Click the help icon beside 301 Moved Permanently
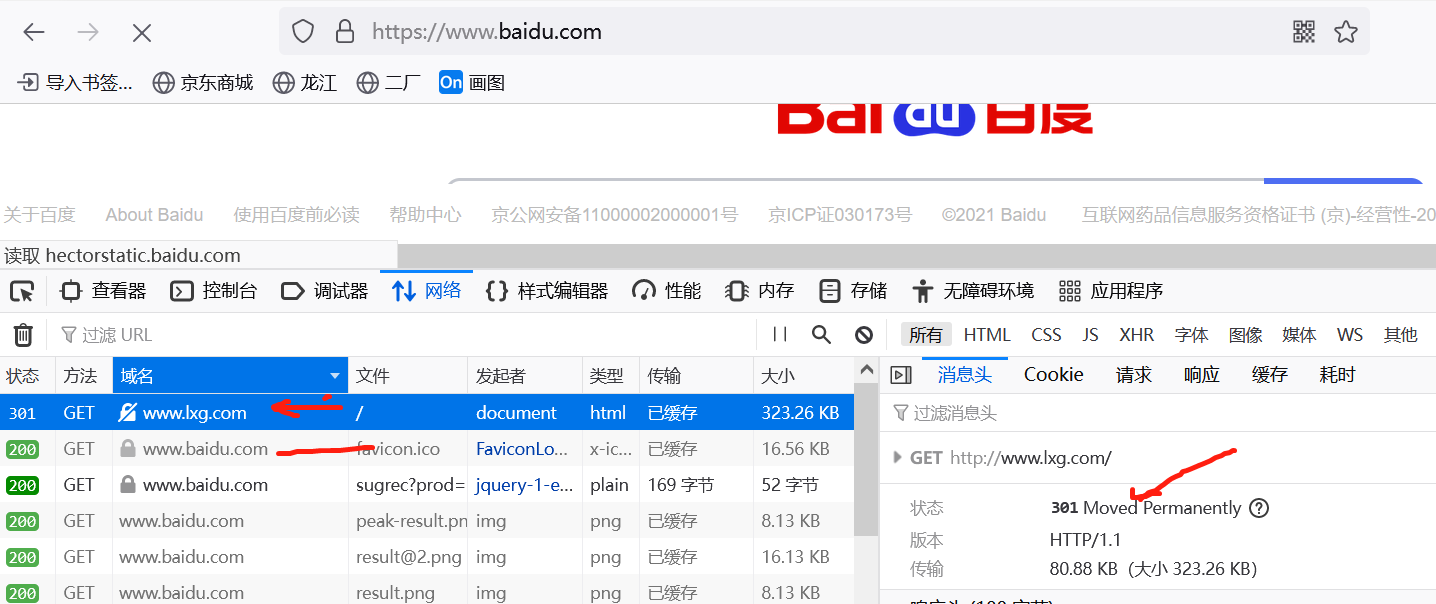 [x=1260, y=508]
